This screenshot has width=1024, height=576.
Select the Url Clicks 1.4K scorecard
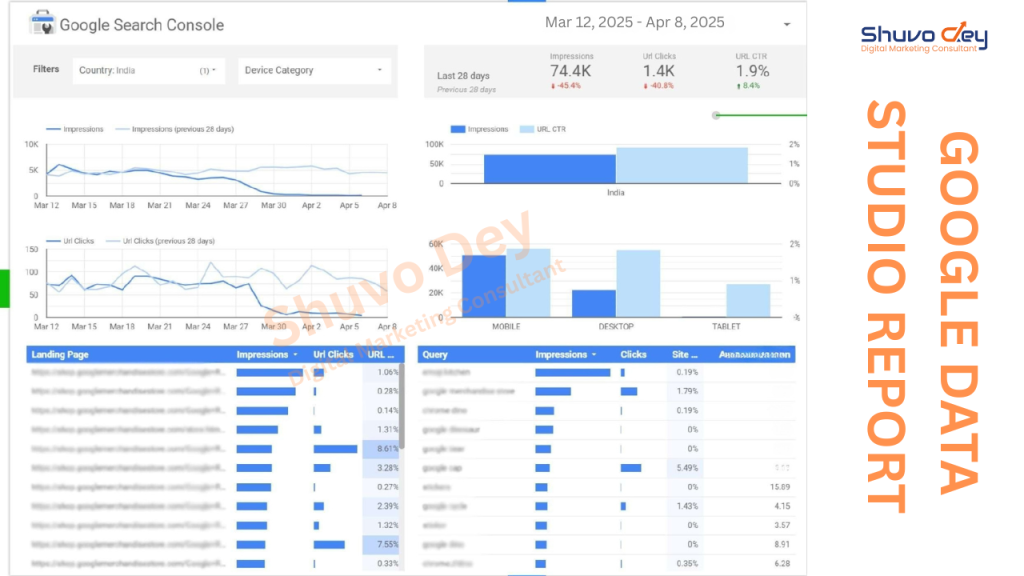click(659, 71)
